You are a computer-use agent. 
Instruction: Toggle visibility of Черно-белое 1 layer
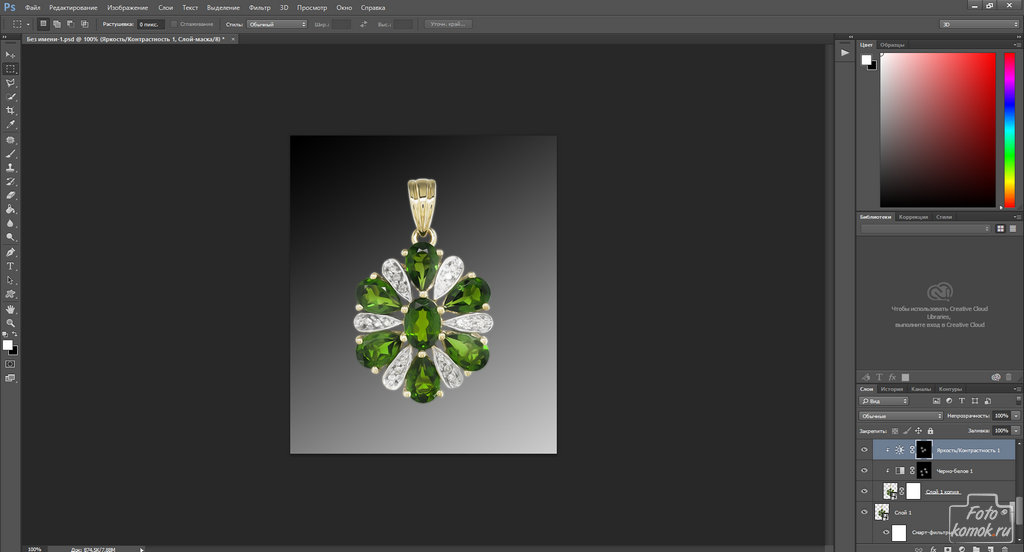click(865, 470)
